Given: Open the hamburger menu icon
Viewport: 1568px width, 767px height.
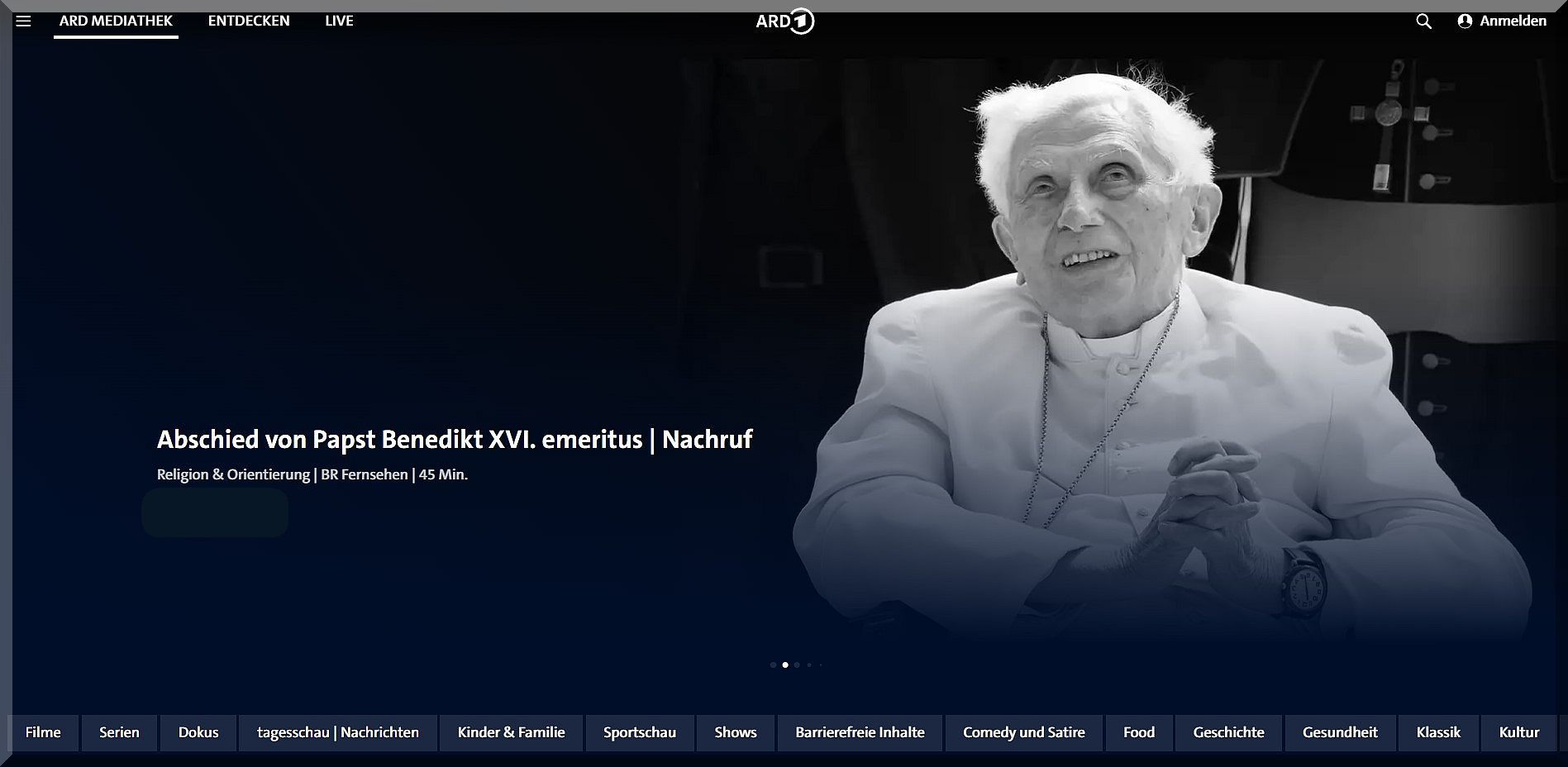Looking at the screenshot, I should (x=23, y=21).
